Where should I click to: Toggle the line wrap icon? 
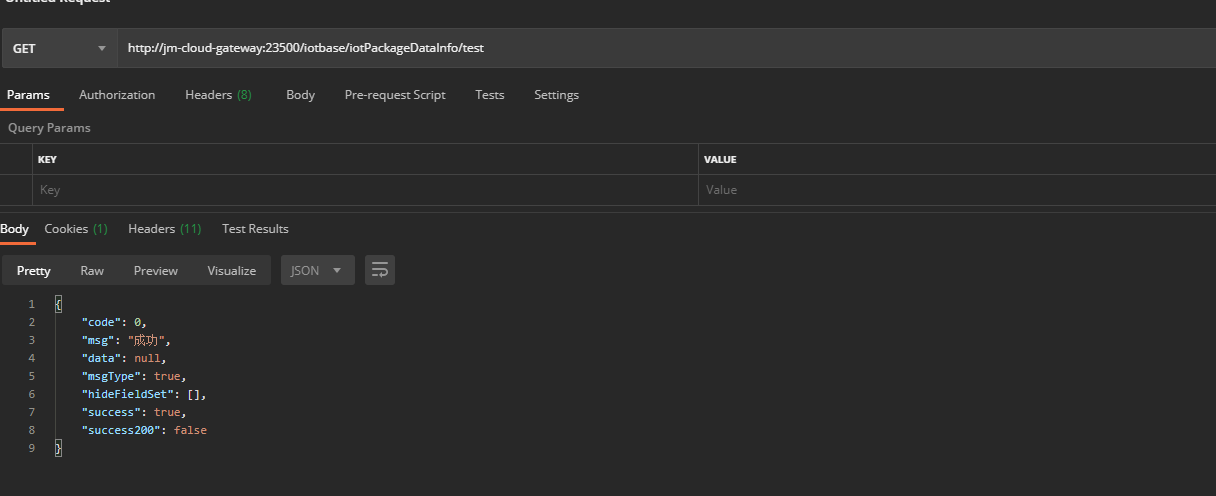tap(380, 271)
